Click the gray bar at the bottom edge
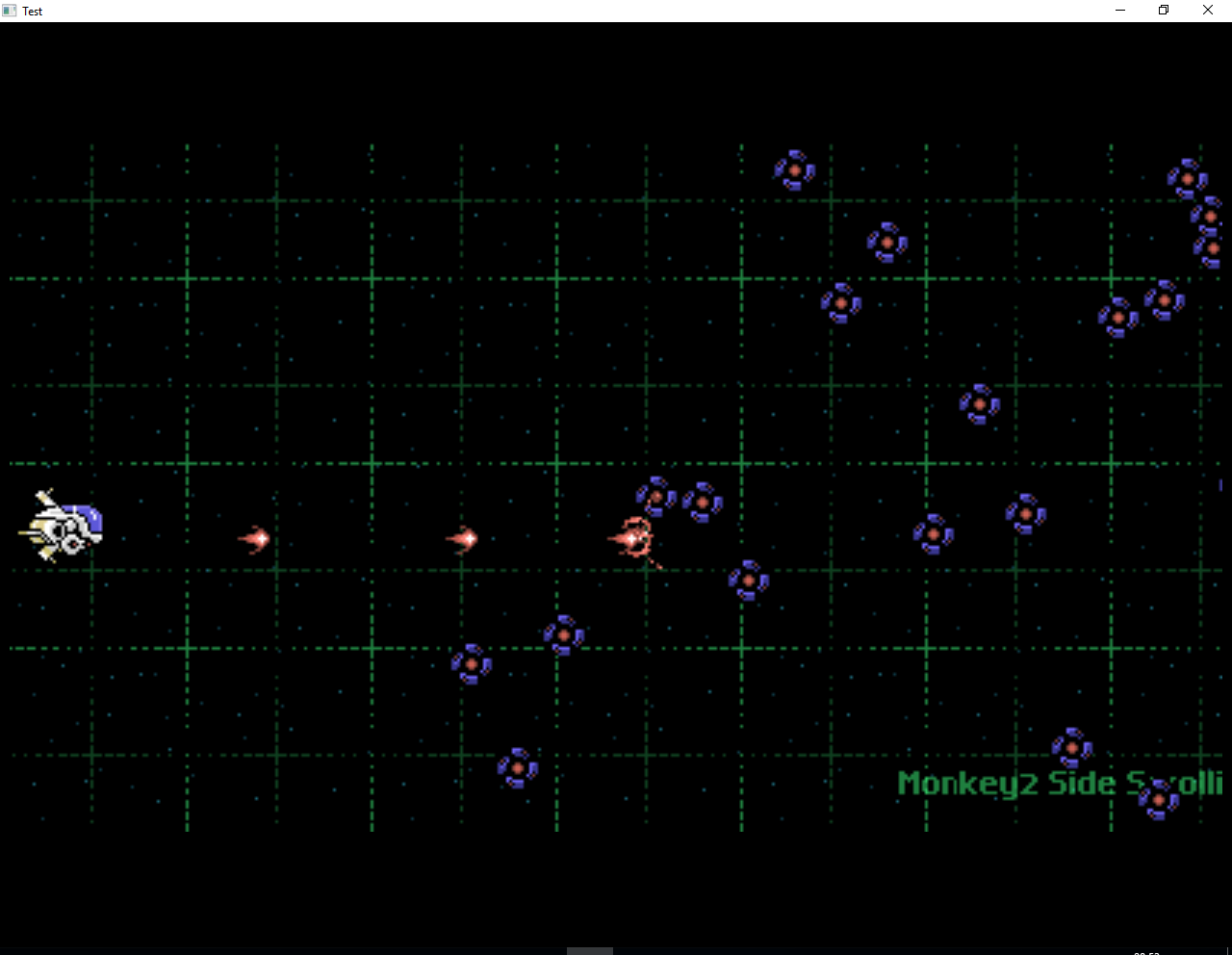This screenshot has height=955, width=1232. pos(589,950)
